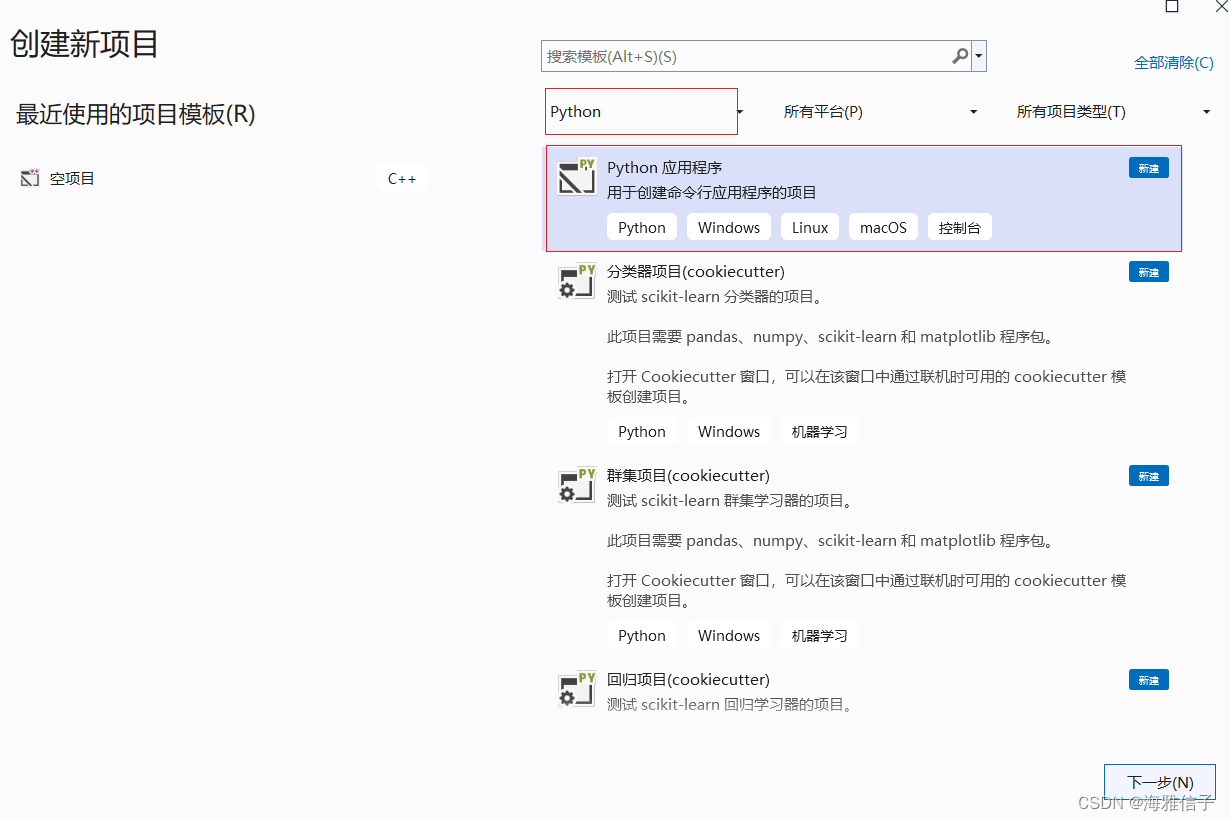This screenshot has height=821, width=1230.
Task: Click the 搜索模板 search input field
Action: [x=745, y=56]
